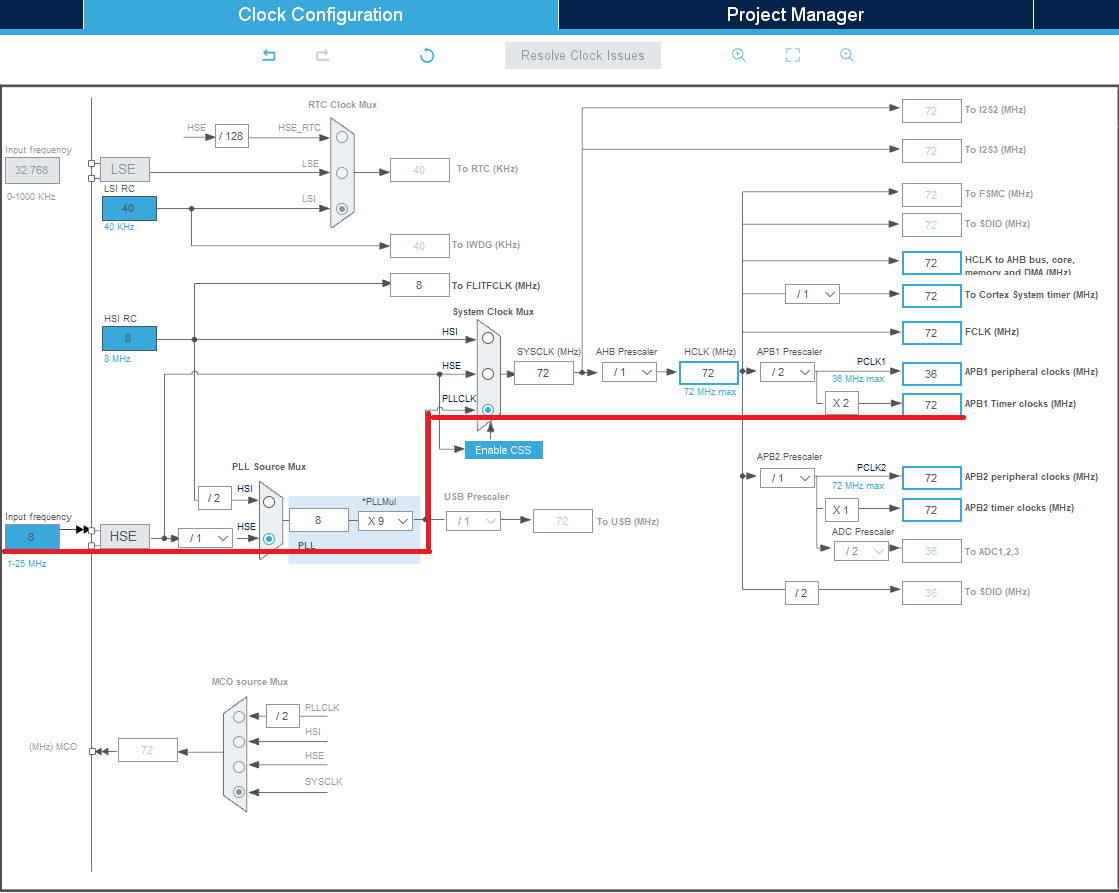This screenshot has height=893, width=1119.
Task: Switch to the Project Manager tab
Action: coord(795,14)
